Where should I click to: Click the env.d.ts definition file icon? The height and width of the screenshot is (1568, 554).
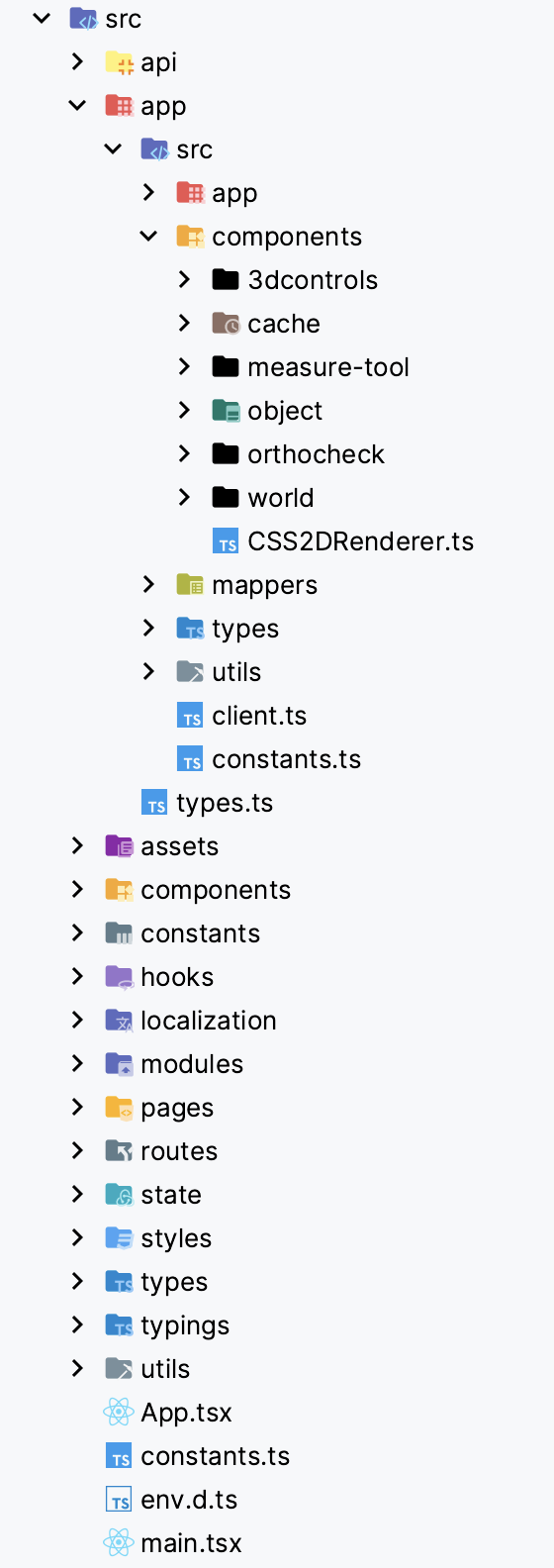coord(119,1500)
